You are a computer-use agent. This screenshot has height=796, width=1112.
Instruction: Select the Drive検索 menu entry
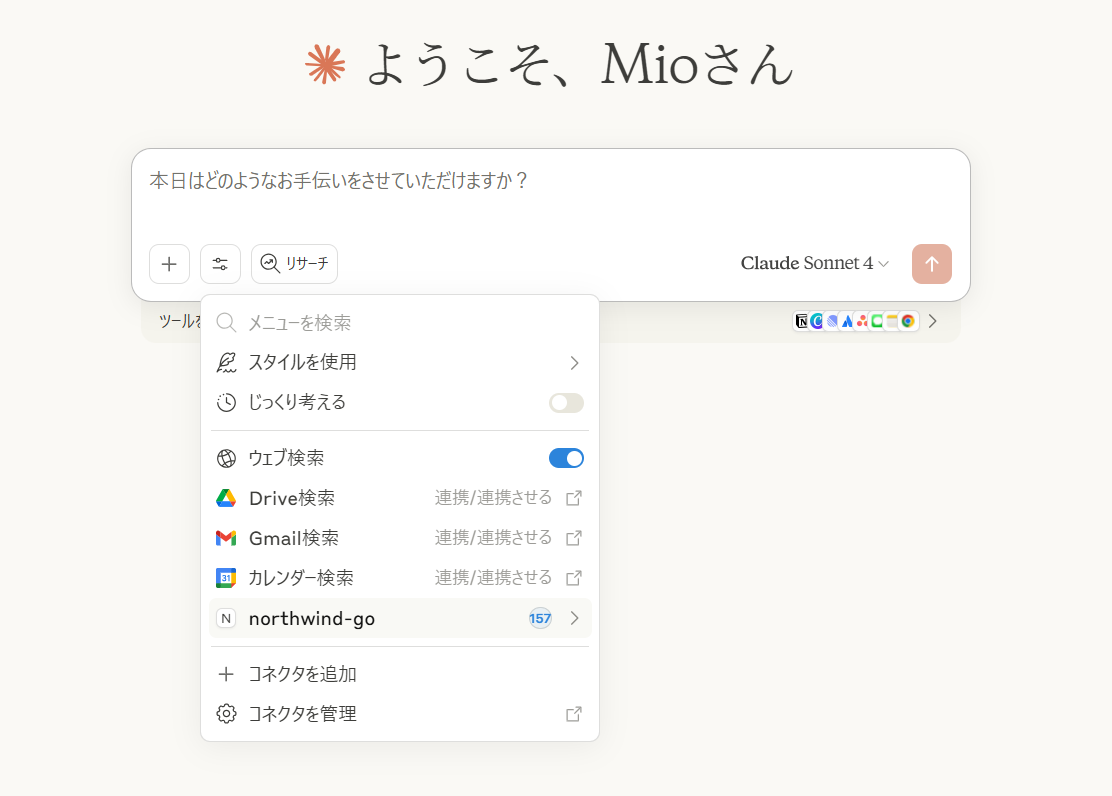[400, 498]
